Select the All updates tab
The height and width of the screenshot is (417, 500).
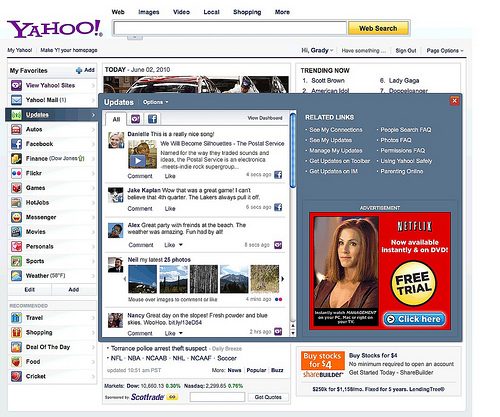tap(116, 119)
